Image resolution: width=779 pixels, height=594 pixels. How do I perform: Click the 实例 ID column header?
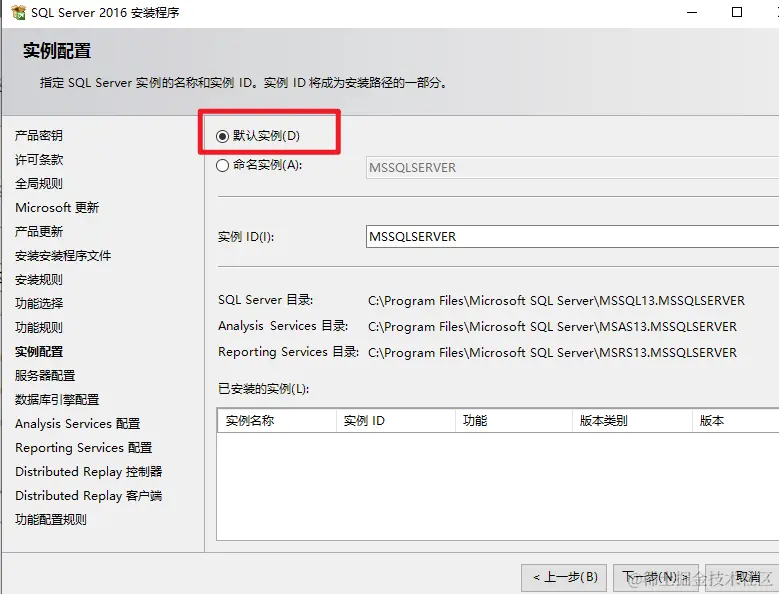coord(396,421)
